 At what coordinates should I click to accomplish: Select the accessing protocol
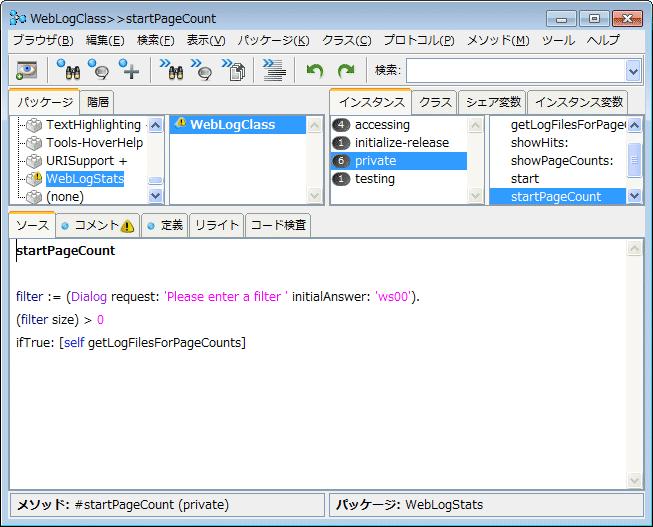pyautogui.click(x=382, y=125)
